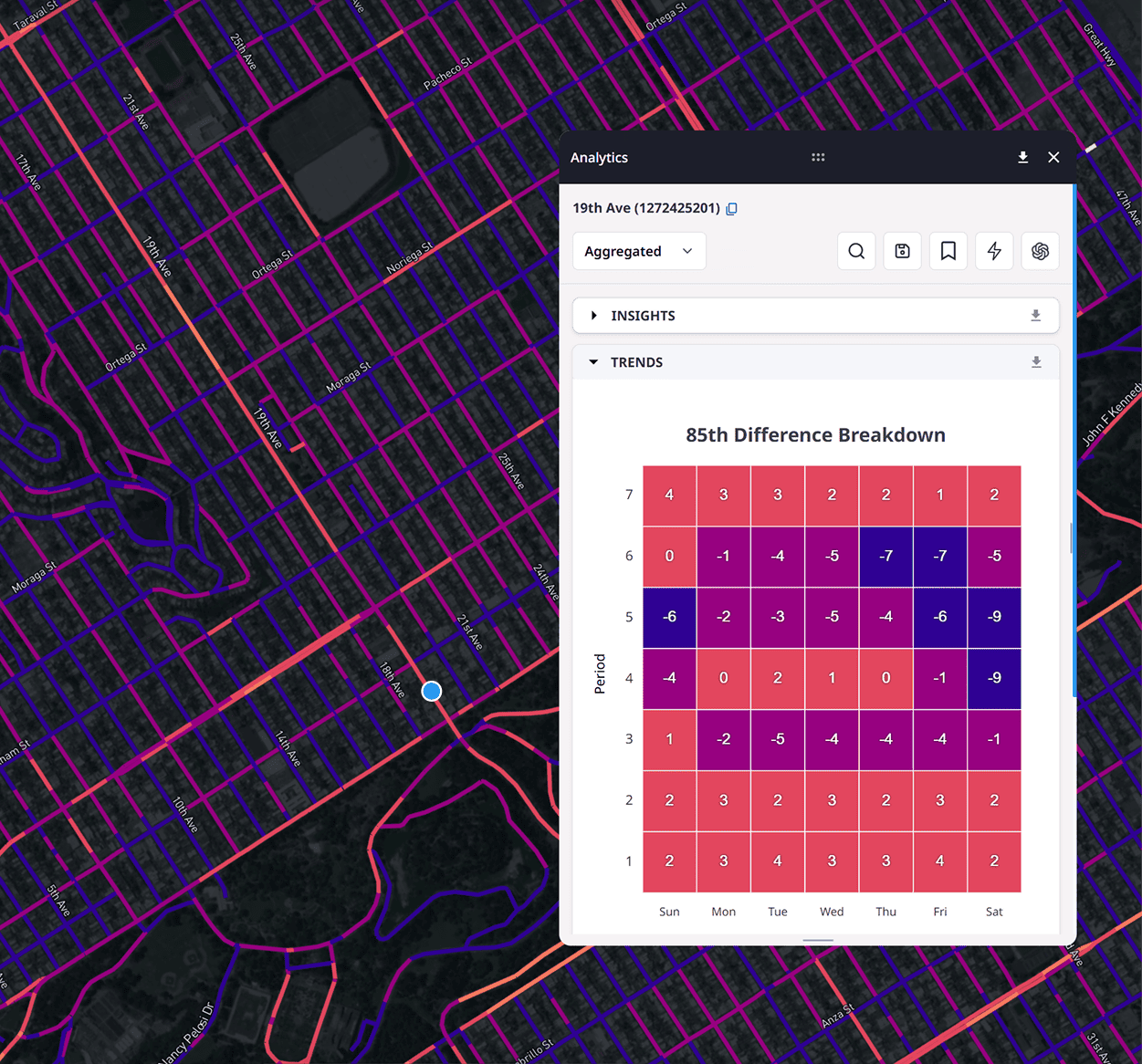Select the Tue period 3 cell
This screenshot has width=1142, height=1064.
(x=778, y=740)
